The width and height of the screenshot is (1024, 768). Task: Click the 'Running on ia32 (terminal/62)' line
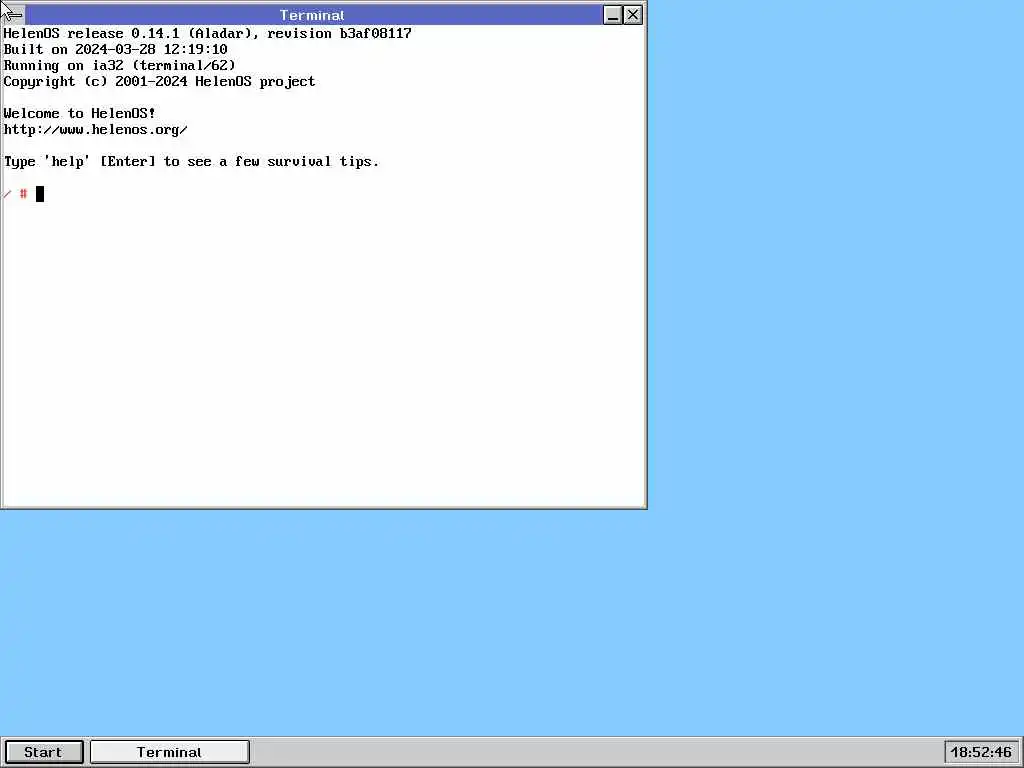[x=120, y=65]
